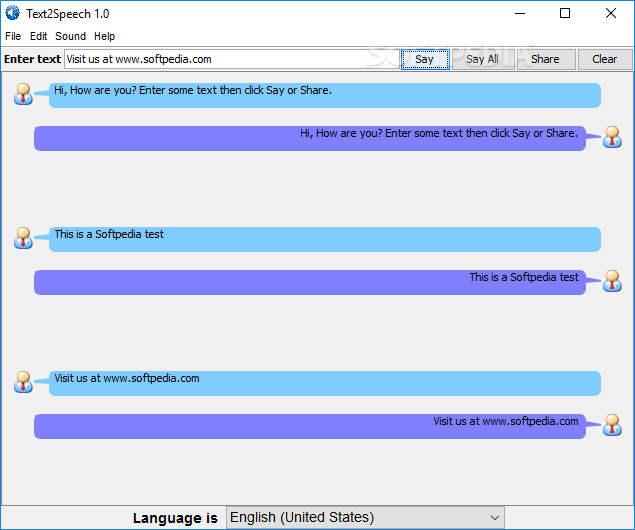Click the light-blue "Visit us at www.softpedia.com" bubble
Viewport: 635px width, 530px height.
coord(325,383)
